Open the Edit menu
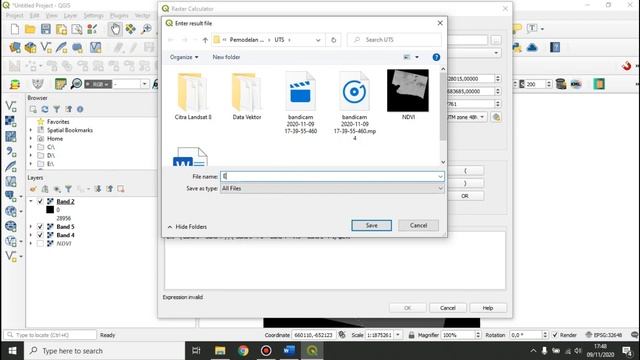The image size is (640, 360). [x=35, y=16]
